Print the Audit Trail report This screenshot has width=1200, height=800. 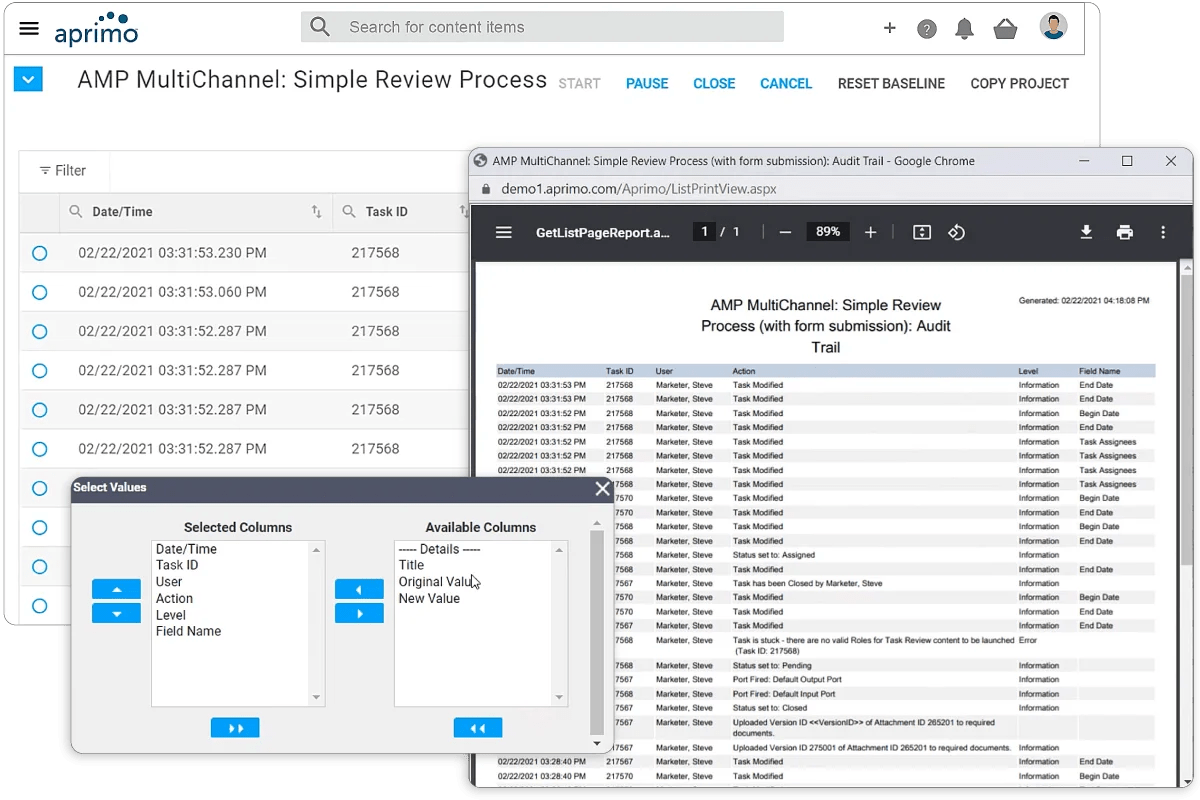click(1125, 232)
